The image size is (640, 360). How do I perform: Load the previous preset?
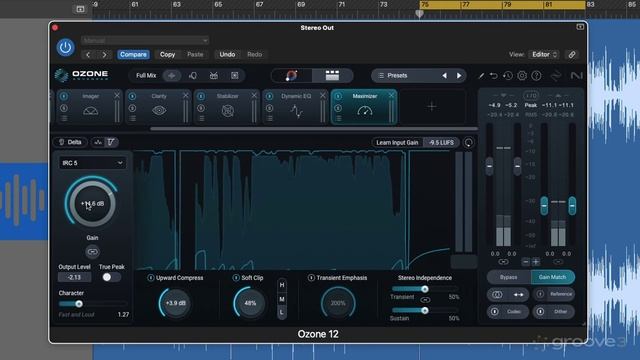click(x=444, y=76)
